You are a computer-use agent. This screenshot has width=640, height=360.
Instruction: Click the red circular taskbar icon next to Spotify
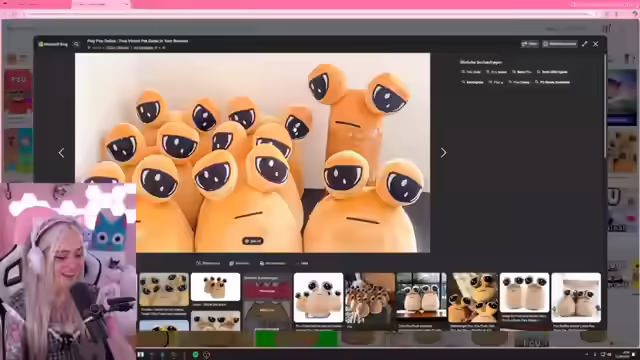point(207,355)
